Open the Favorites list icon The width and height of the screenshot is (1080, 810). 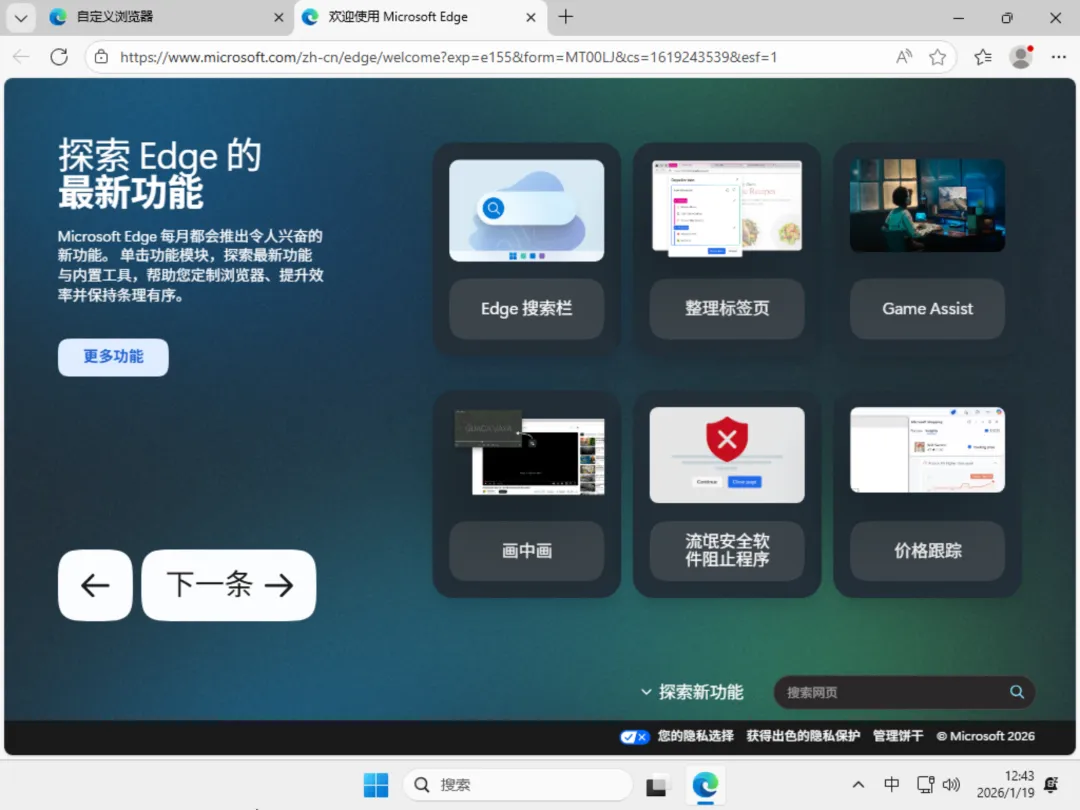[983, 57]
